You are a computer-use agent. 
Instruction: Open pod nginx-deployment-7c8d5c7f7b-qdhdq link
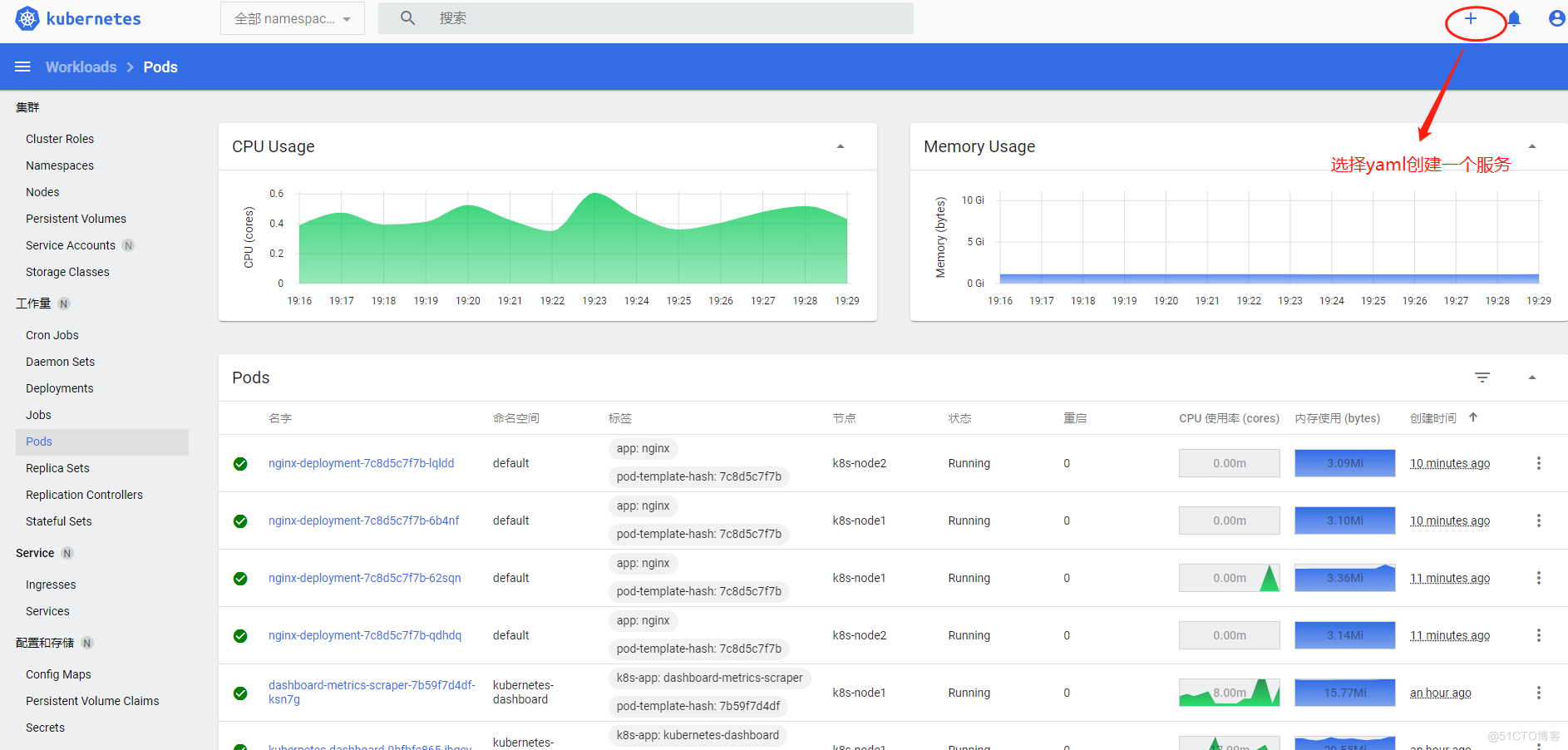(364, 635)
